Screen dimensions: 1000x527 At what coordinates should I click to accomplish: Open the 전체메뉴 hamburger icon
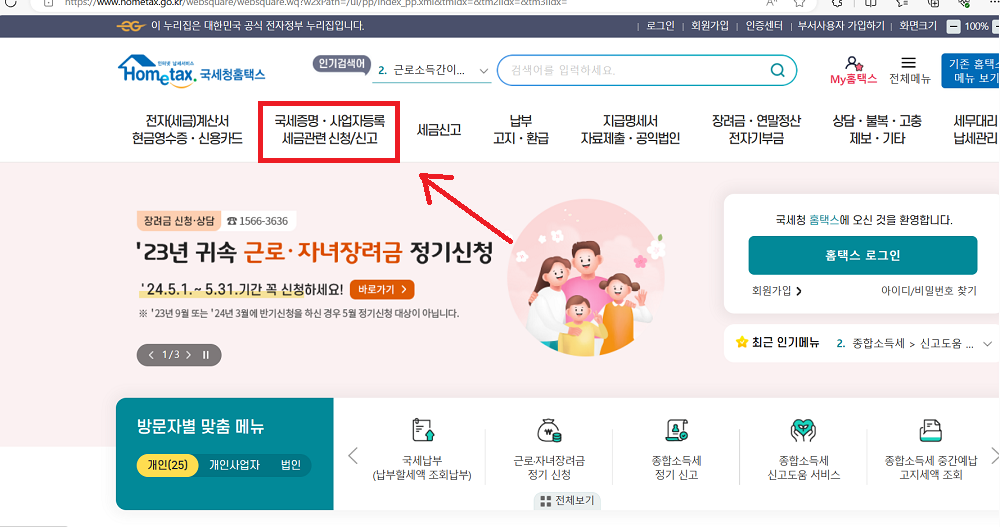pos(908,63)
